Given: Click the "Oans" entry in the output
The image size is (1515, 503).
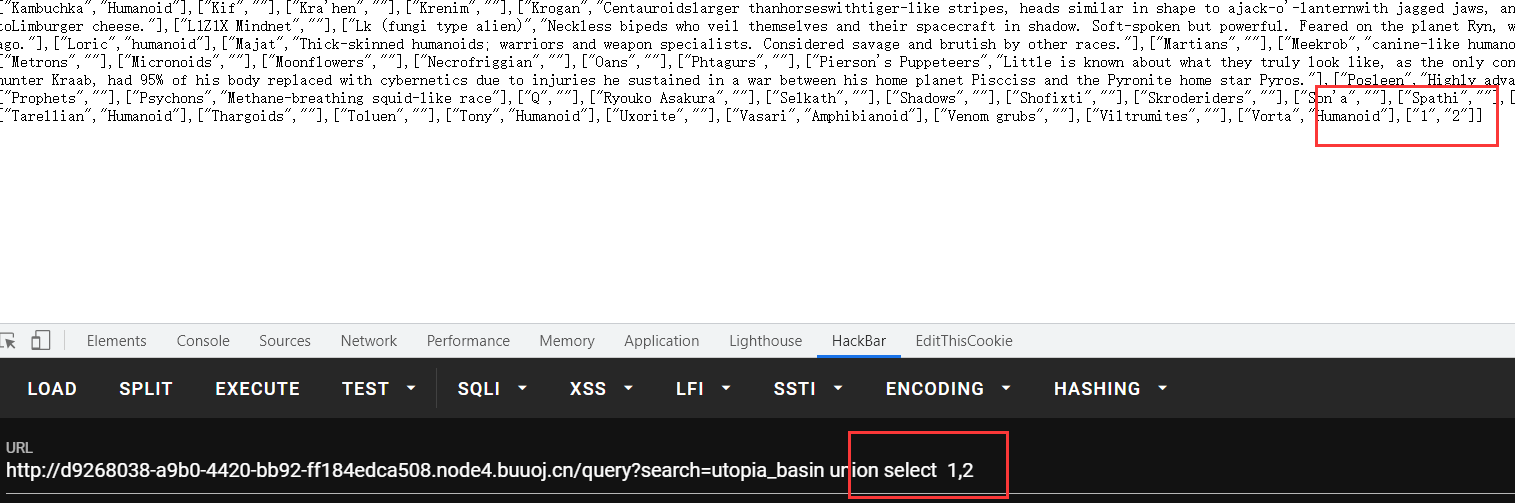Looking at the screenshot, I should [613, 63].
